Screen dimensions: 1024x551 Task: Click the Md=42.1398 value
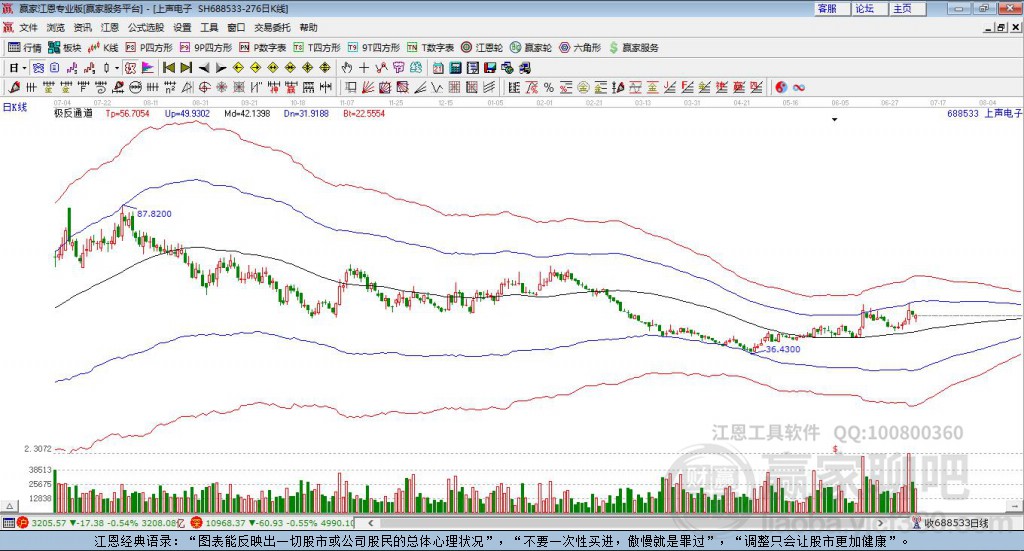pos(247,114)
